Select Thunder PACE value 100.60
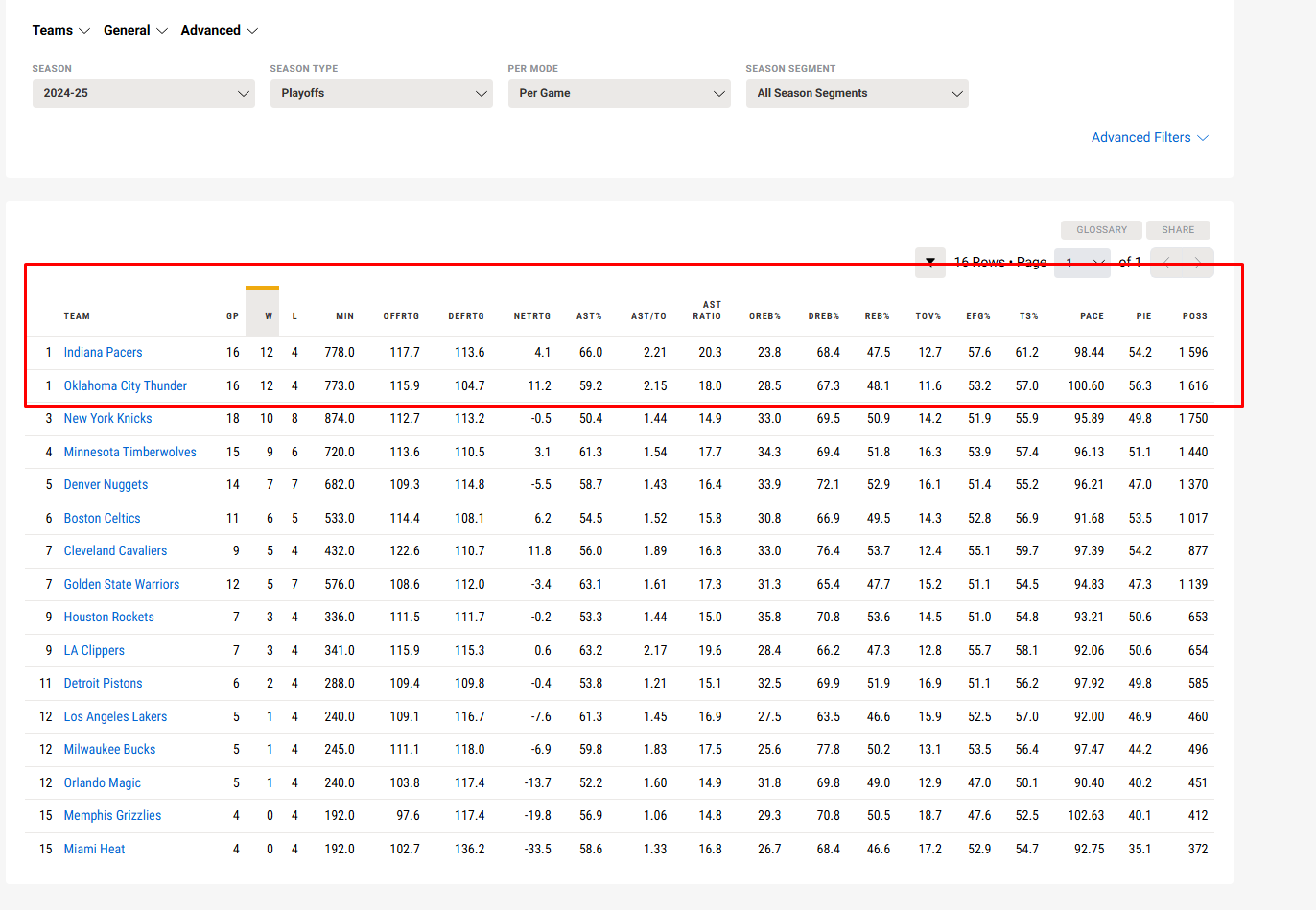The height and width of the screenshot is (910, 1316). pos(1086,385)
